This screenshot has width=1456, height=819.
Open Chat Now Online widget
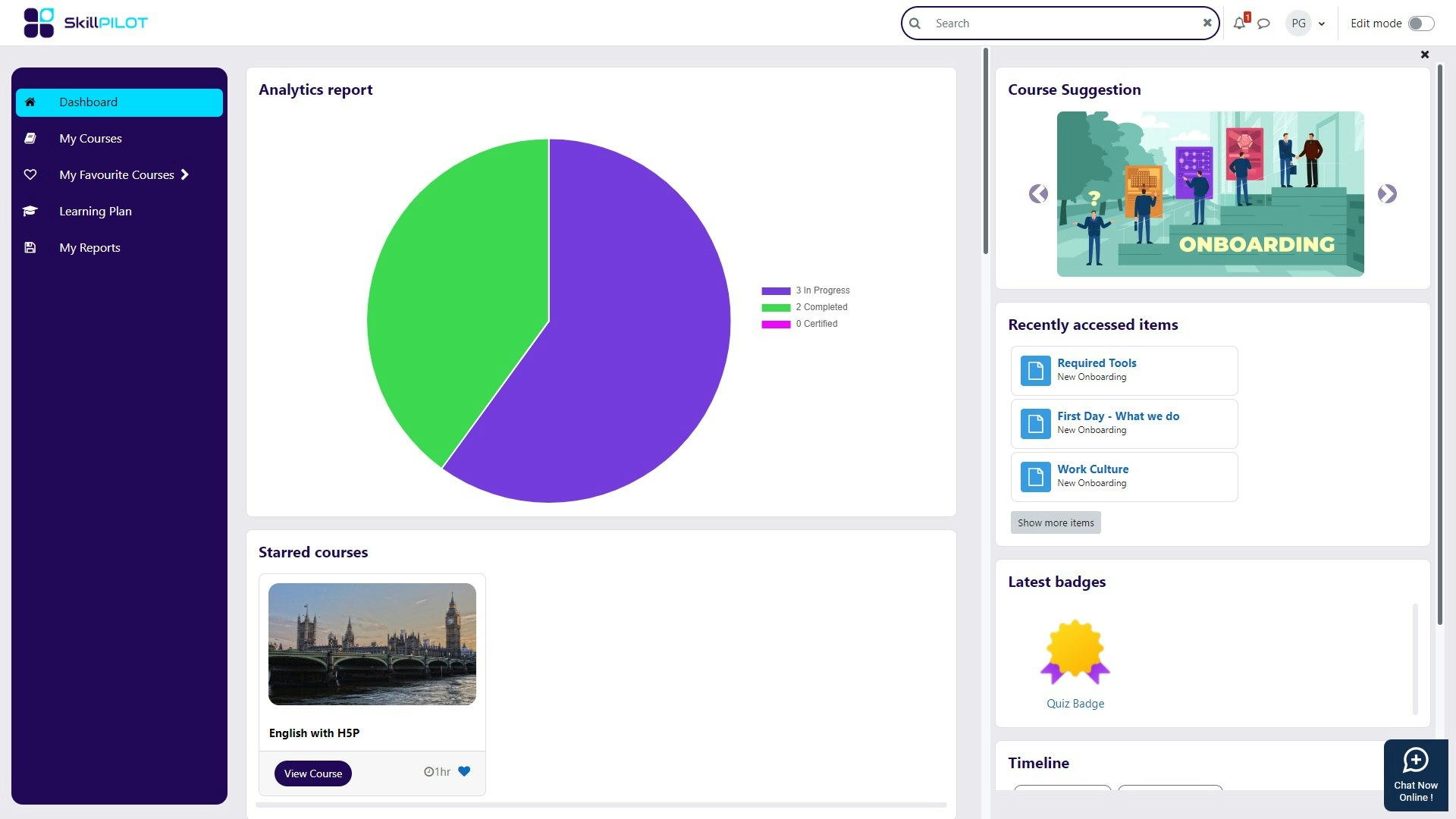1415,774
